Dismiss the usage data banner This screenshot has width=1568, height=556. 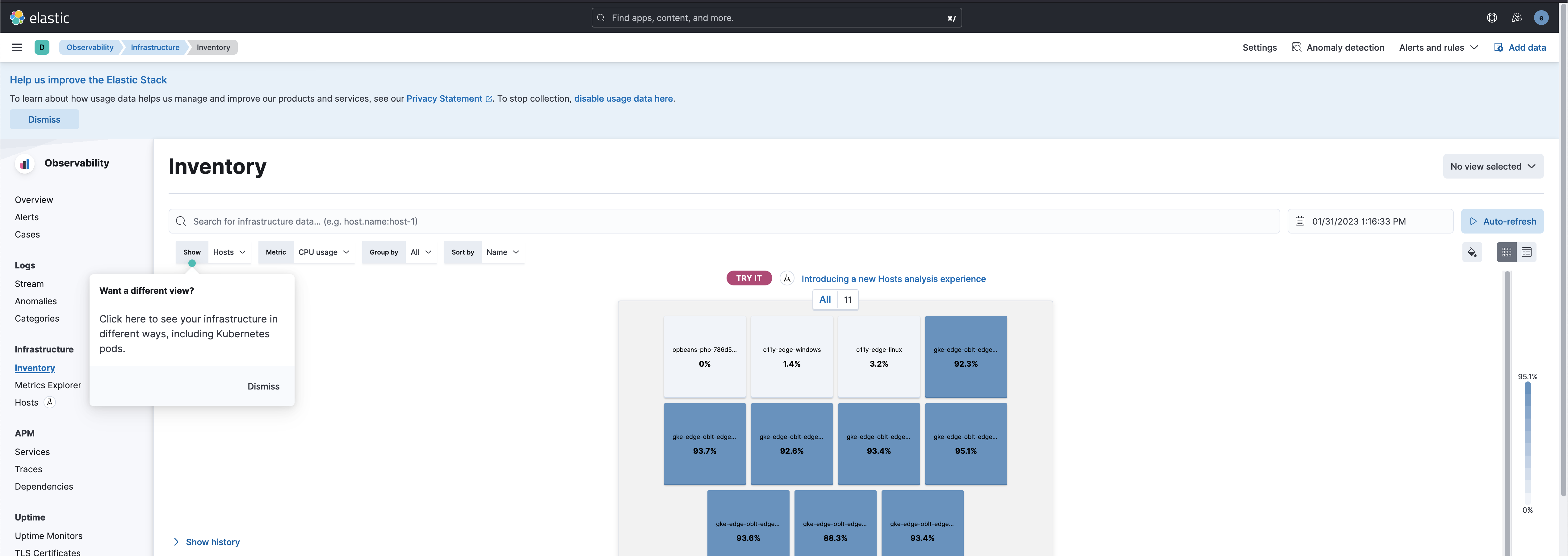click(x=44, y=119)
